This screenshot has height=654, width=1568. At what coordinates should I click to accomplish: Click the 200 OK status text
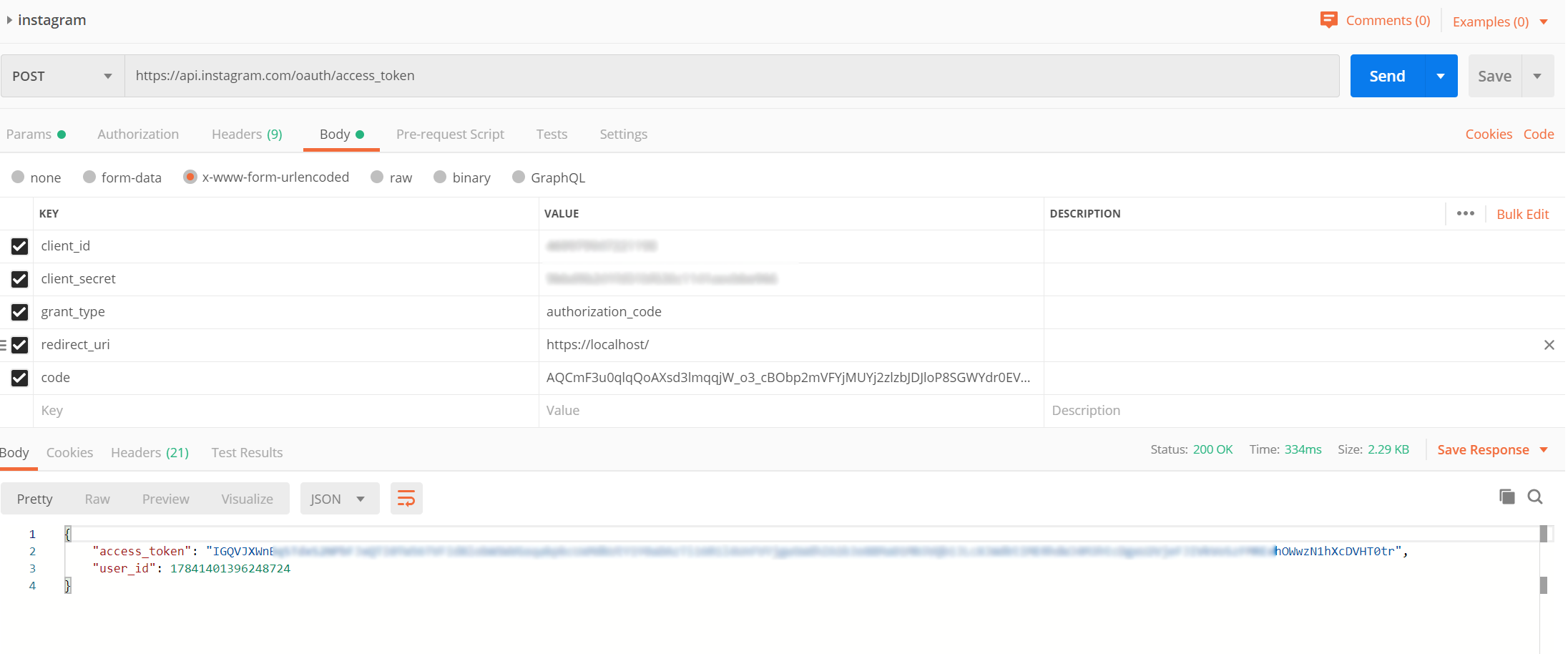[x=1212, y=449]
